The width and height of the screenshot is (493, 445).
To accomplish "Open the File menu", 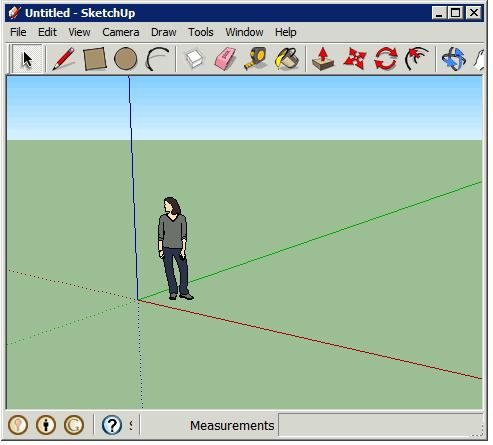I will pos(18,32).
